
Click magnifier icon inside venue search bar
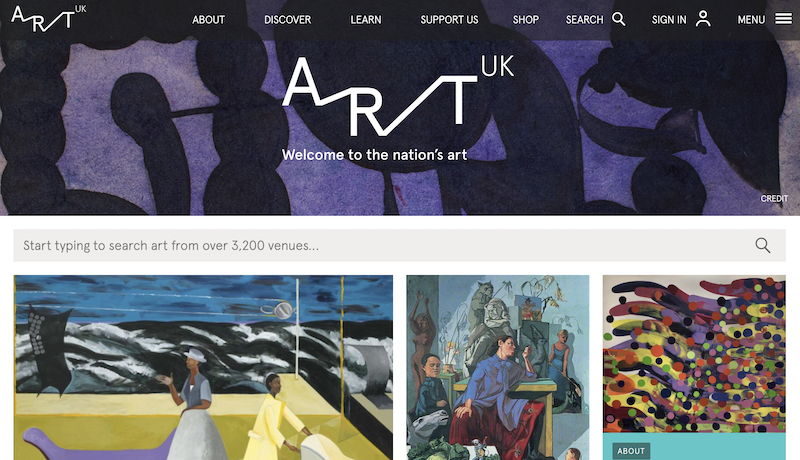(x=763, y=245)
